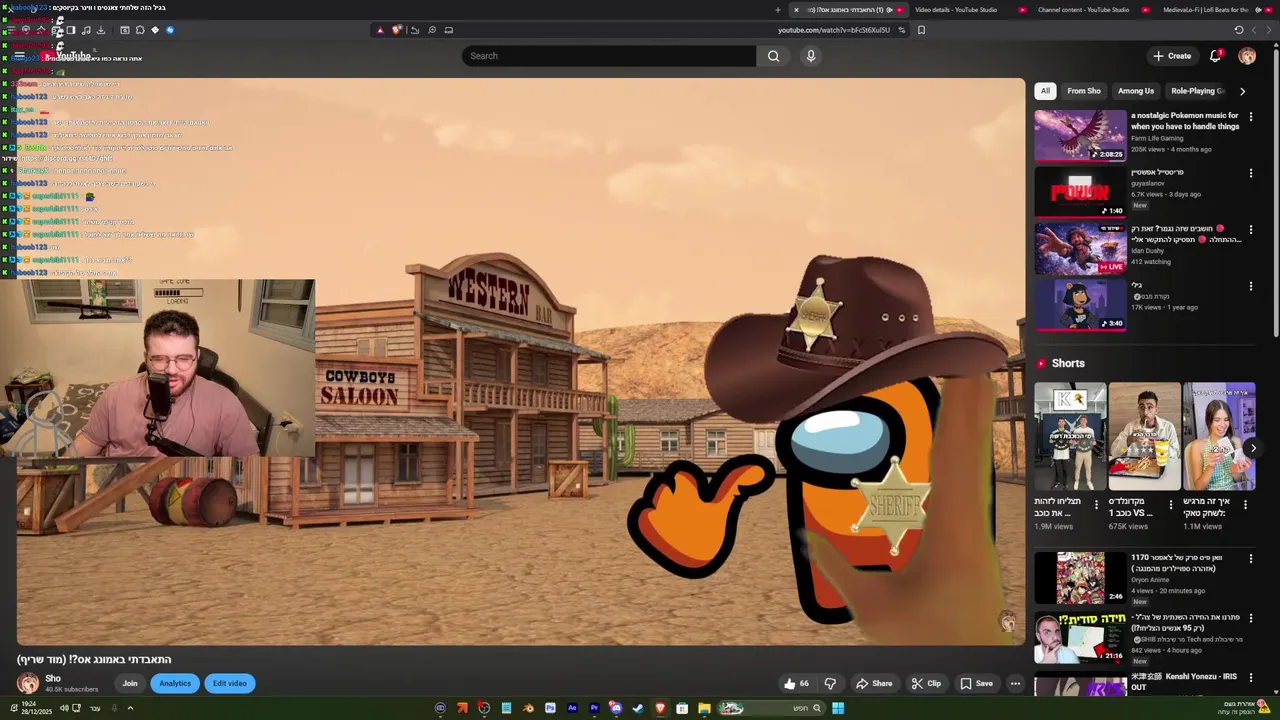Open File Explorer from the taskbar

pos(704,708)
